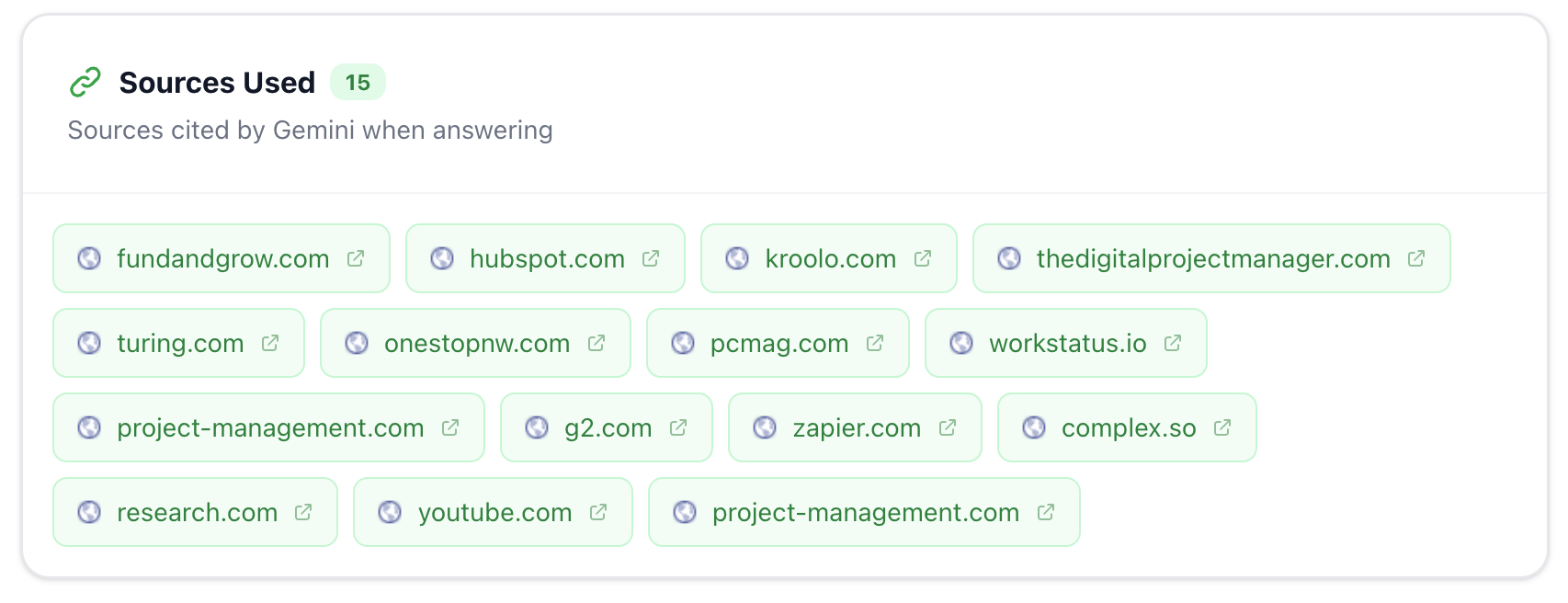
Task: Select the hubspot.com source chip
Action: click(x=545, y=258)
